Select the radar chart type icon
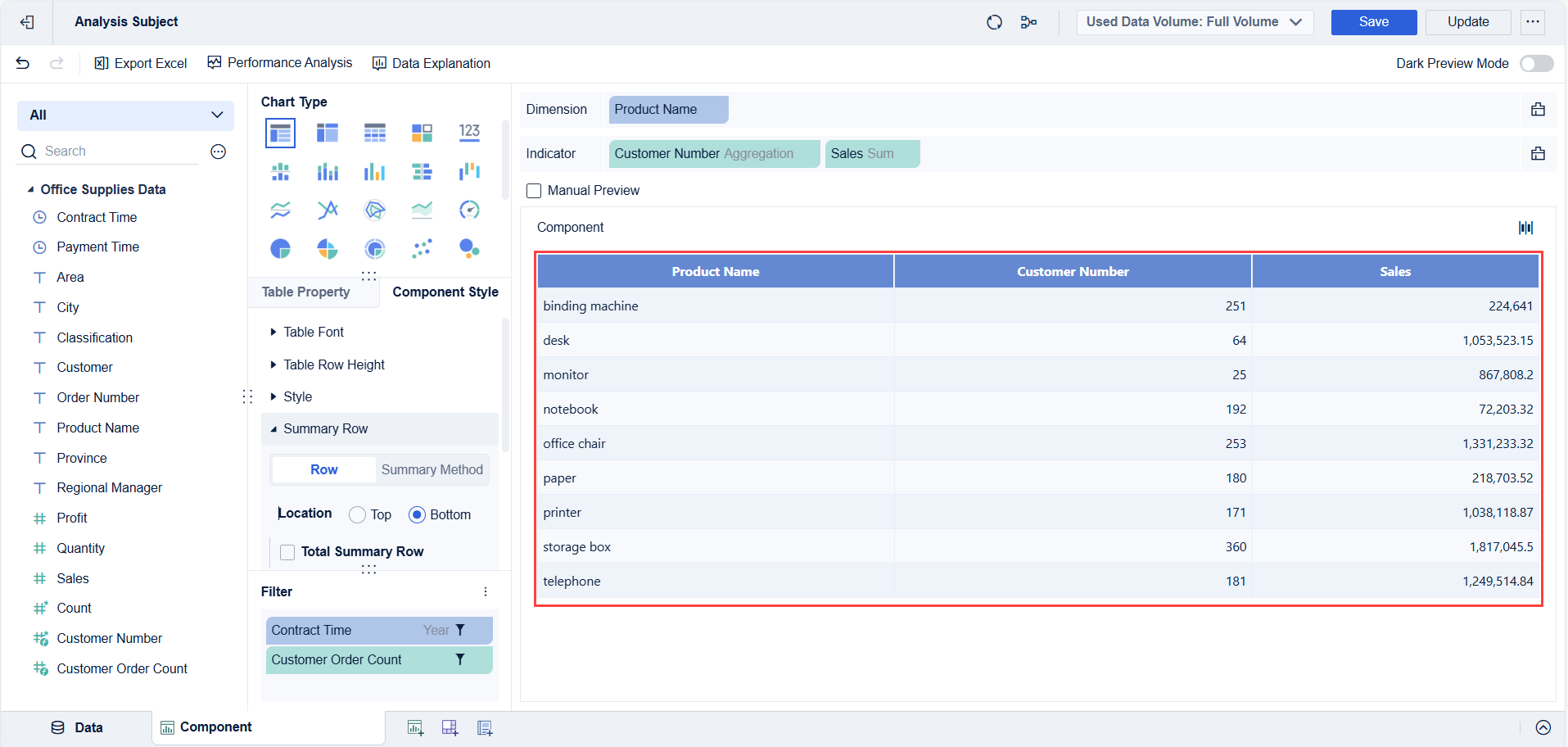The height and width of the screenshot is (747, 1568). click(x=374, y=210)
